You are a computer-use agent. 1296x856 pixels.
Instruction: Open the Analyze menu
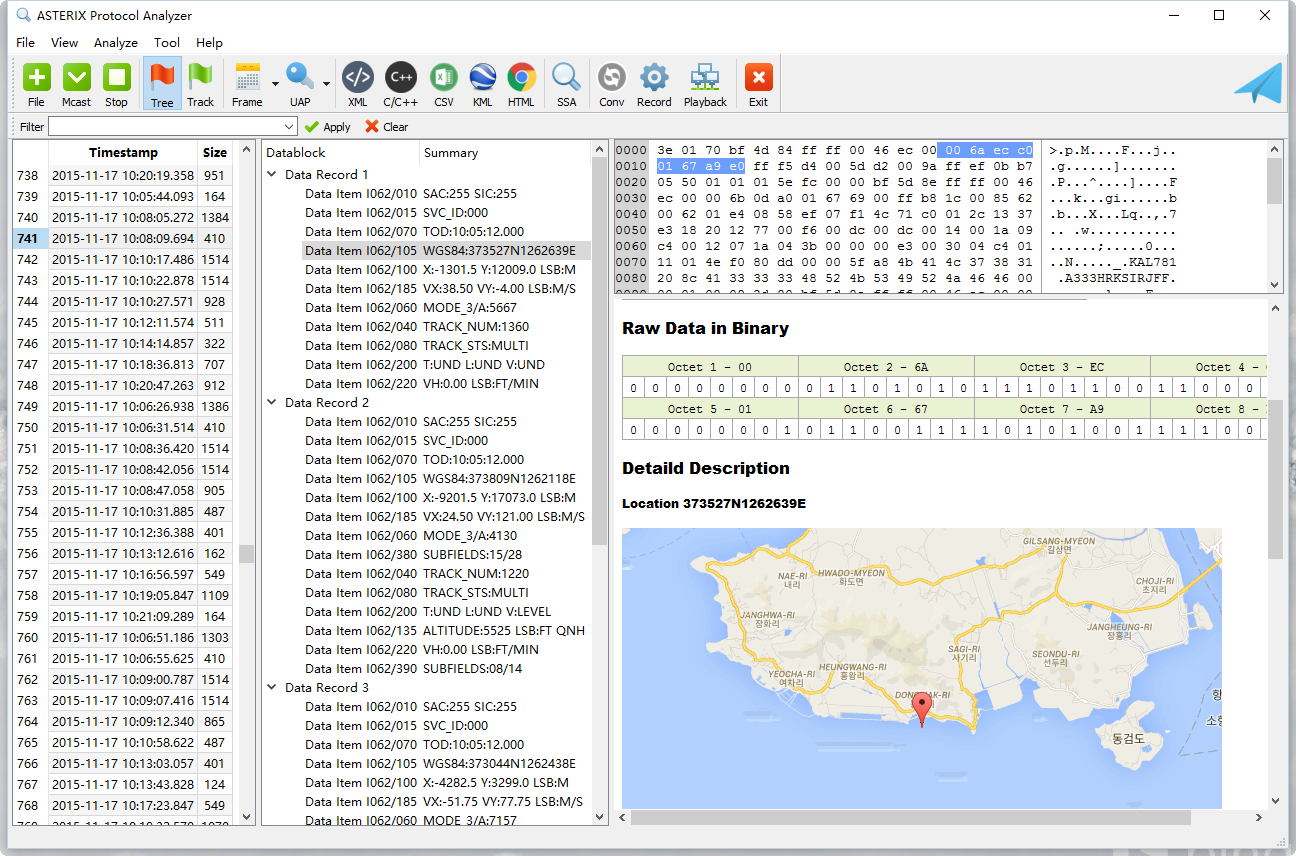coord(116,43)
